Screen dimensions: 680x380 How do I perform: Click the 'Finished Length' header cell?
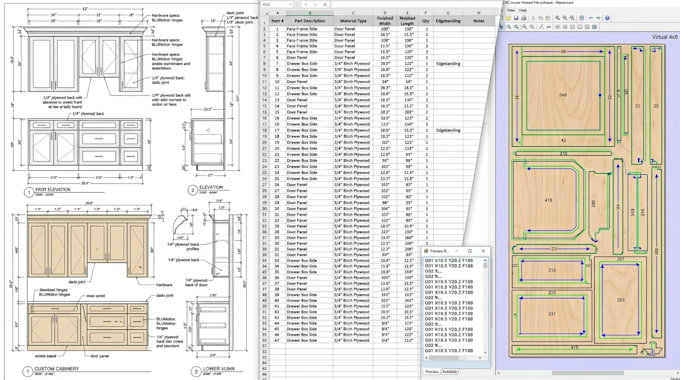pos(407,20)
